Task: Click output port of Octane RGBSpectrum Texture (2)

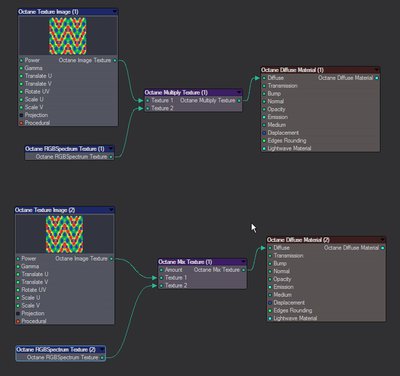Action: click(x=102, y=358)
